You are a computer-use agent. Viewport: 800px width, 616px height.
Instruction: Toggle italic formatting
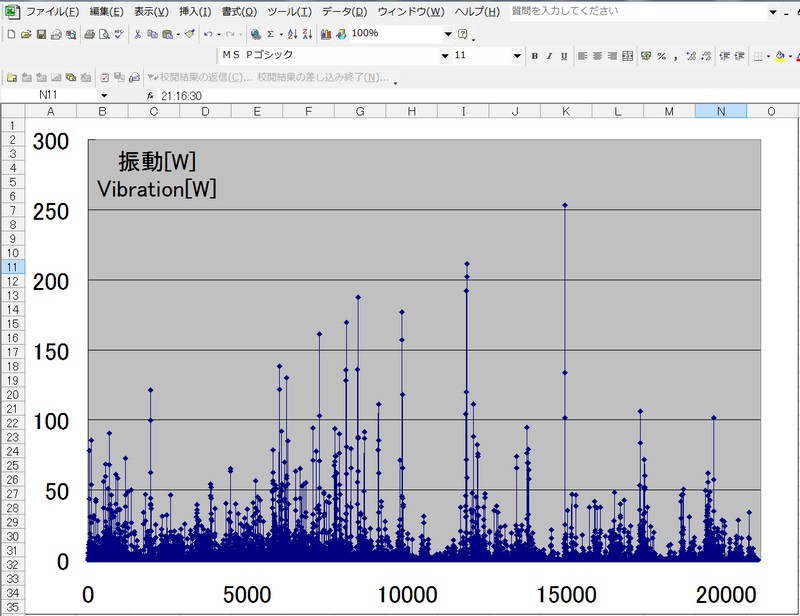click(549, 56)
